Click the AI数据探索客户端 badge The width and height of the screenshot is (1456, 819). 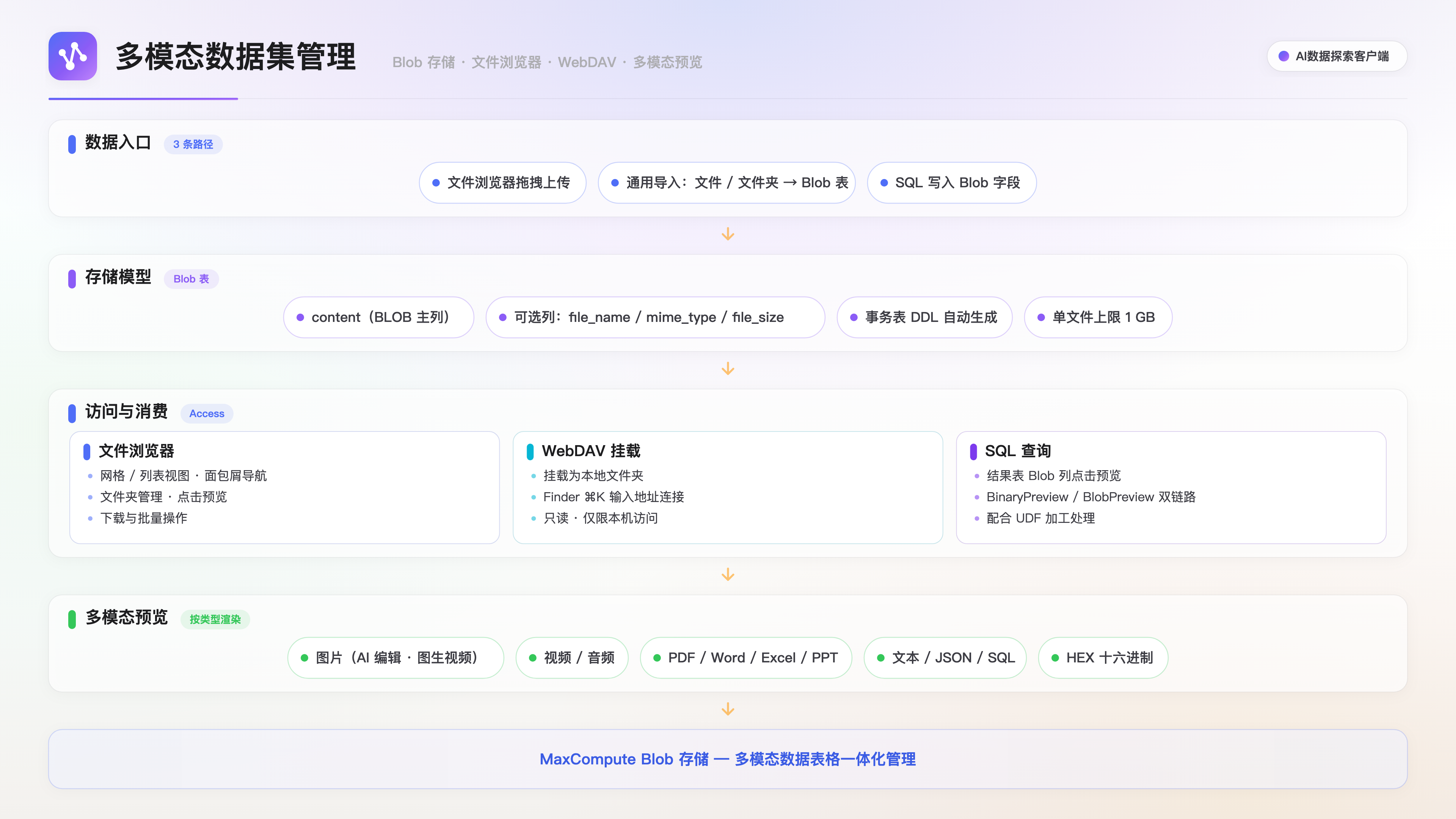tap(1337, 56)
